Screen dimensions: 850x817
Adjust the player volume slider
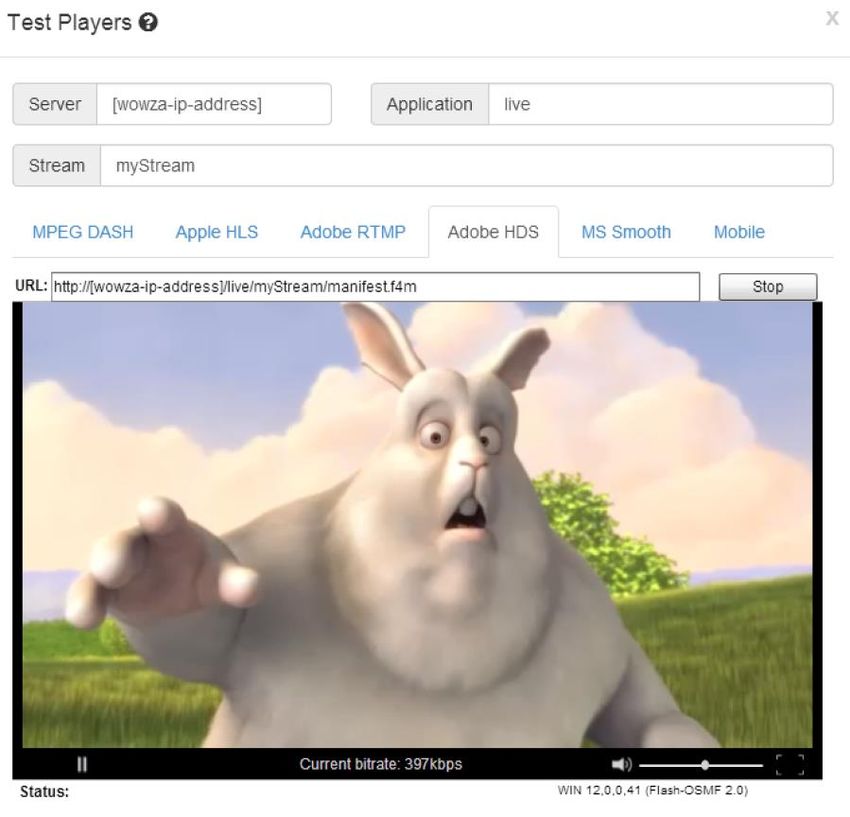point(700,765)
